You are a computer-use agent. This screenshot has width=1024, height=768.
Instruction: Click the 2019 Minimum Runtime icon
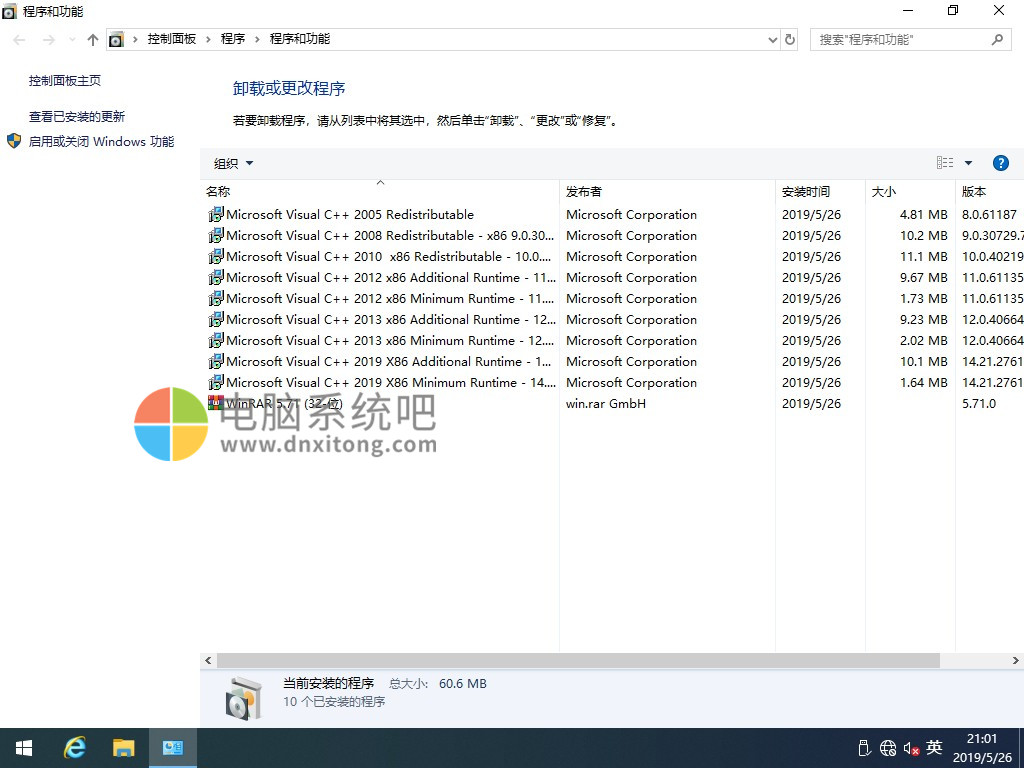(216, 381)
